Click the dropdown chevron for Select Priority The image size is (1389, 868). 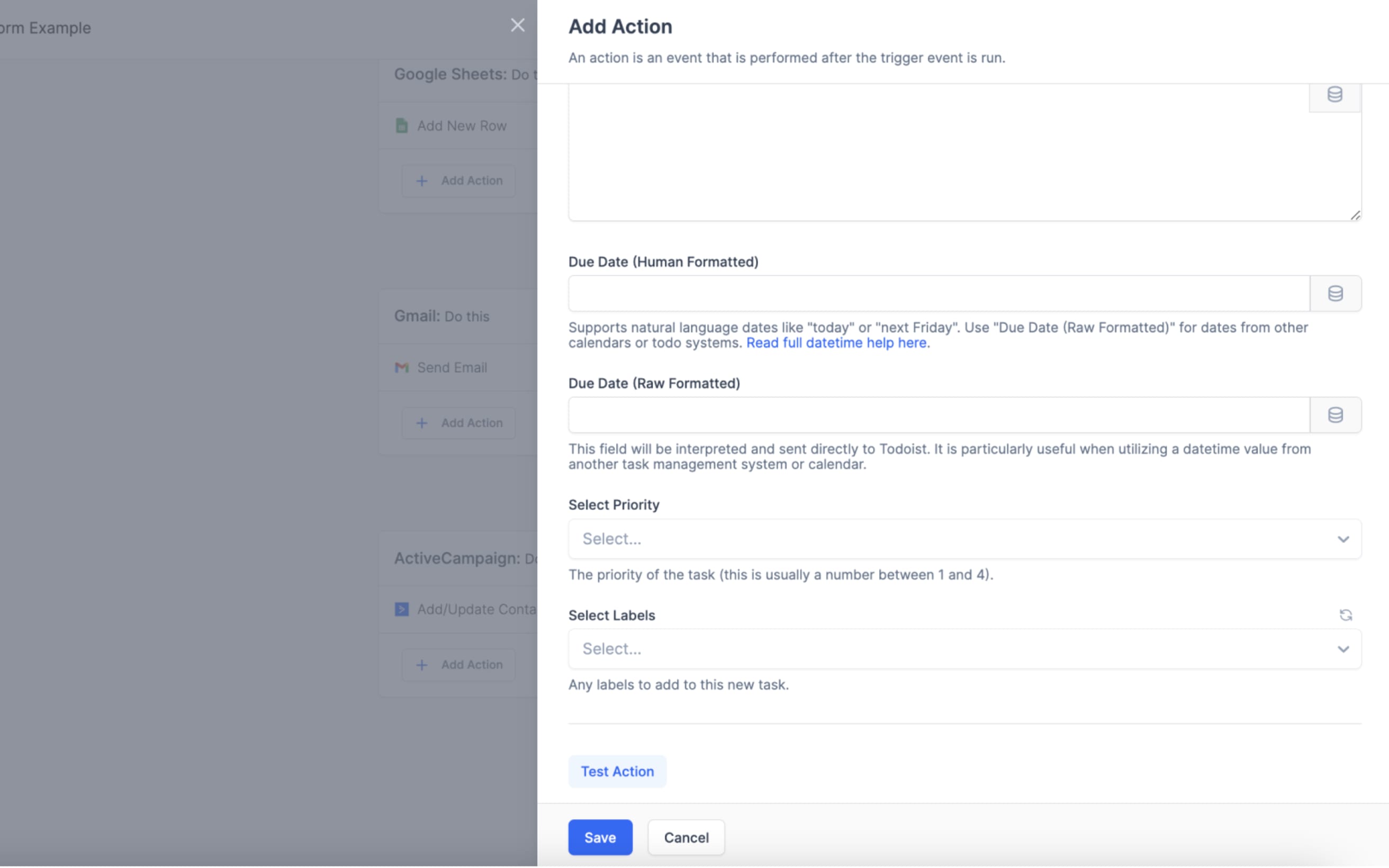click(x=1343, y=538)
